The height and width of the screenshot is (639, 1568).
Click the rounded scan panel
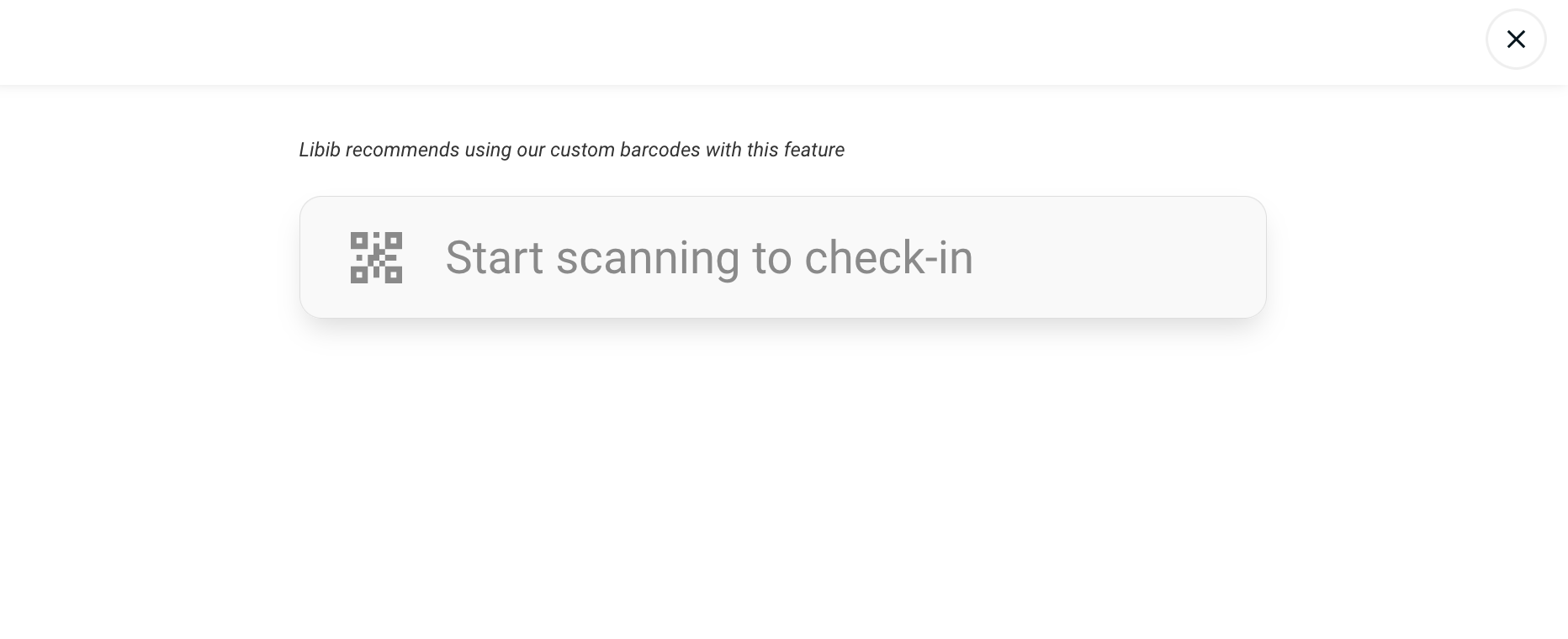pyautogui.click(x=782, y=257)
